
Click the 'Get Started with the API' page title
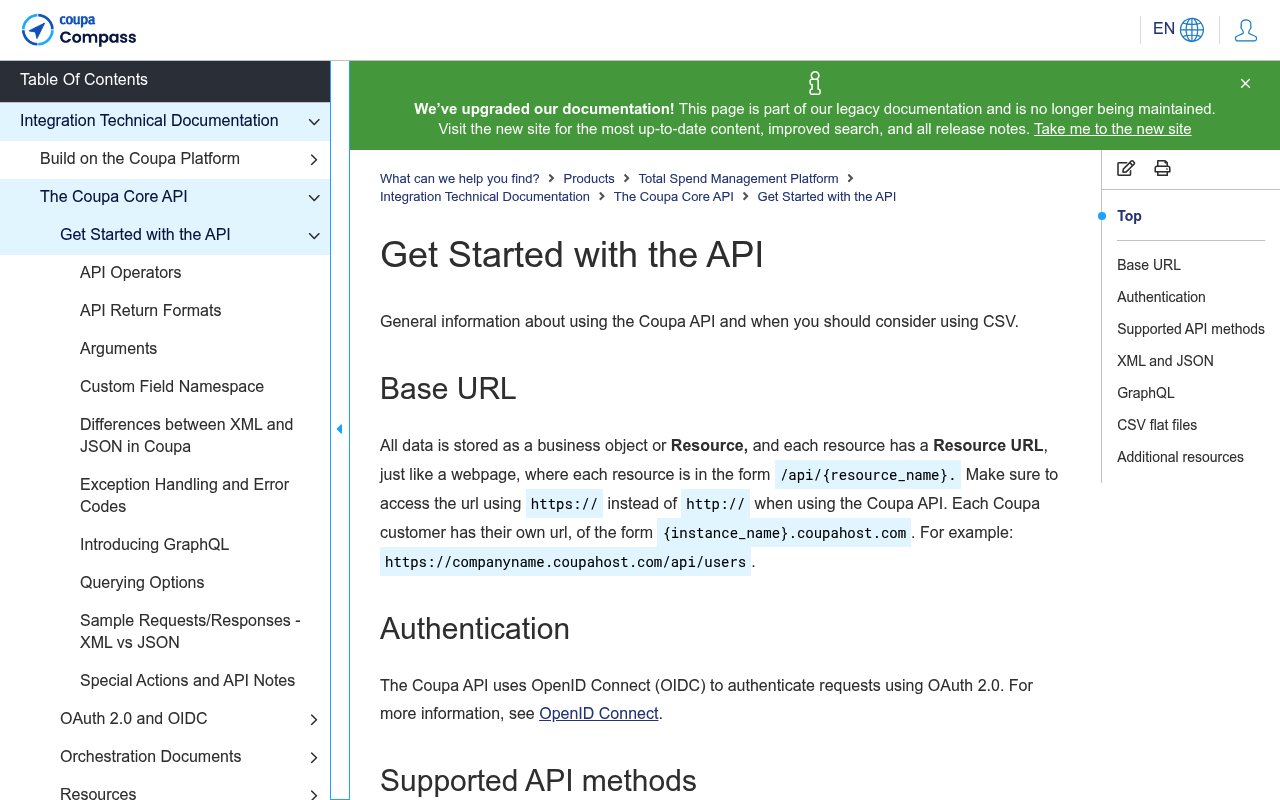click(572, 255)
